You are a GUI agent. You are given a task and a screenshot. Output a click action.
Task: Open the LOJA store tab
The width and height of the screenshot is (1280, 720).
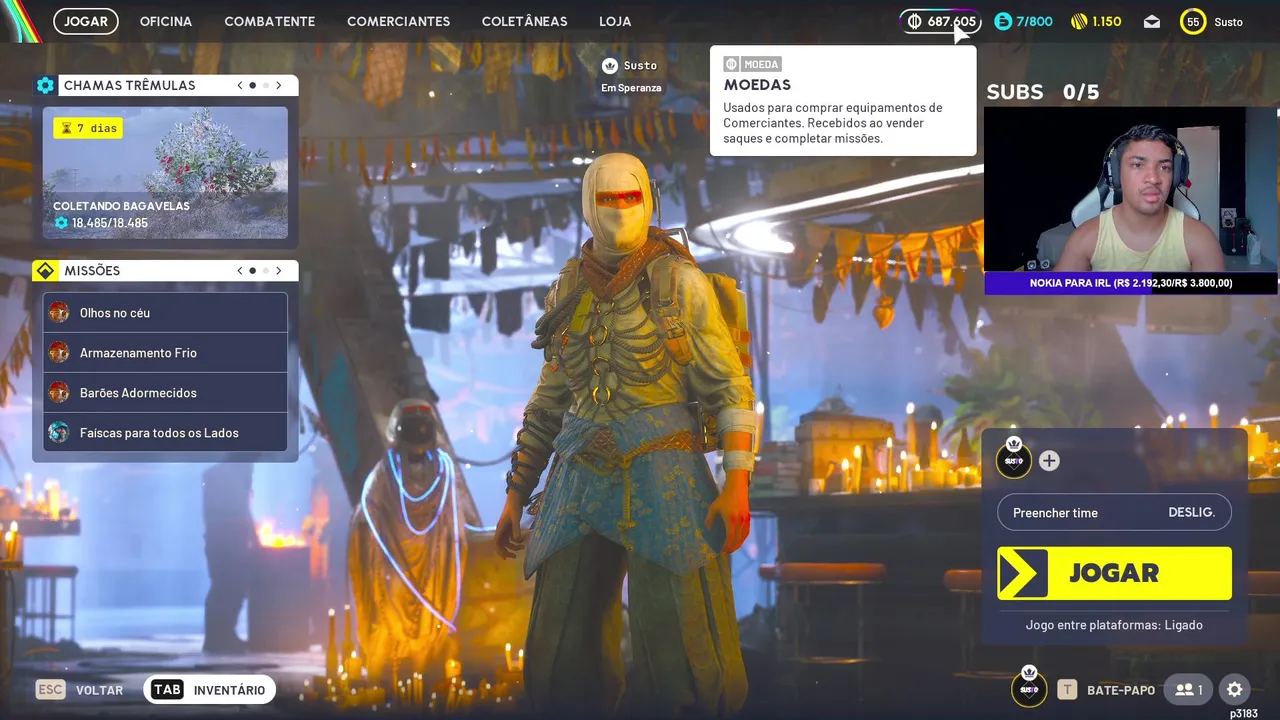(615, 21)
